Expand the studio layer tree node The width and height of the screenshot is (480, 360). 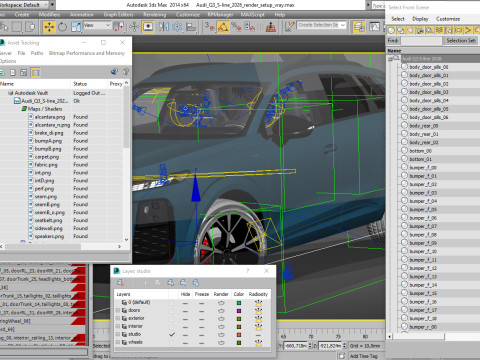(x=118, y=334)
